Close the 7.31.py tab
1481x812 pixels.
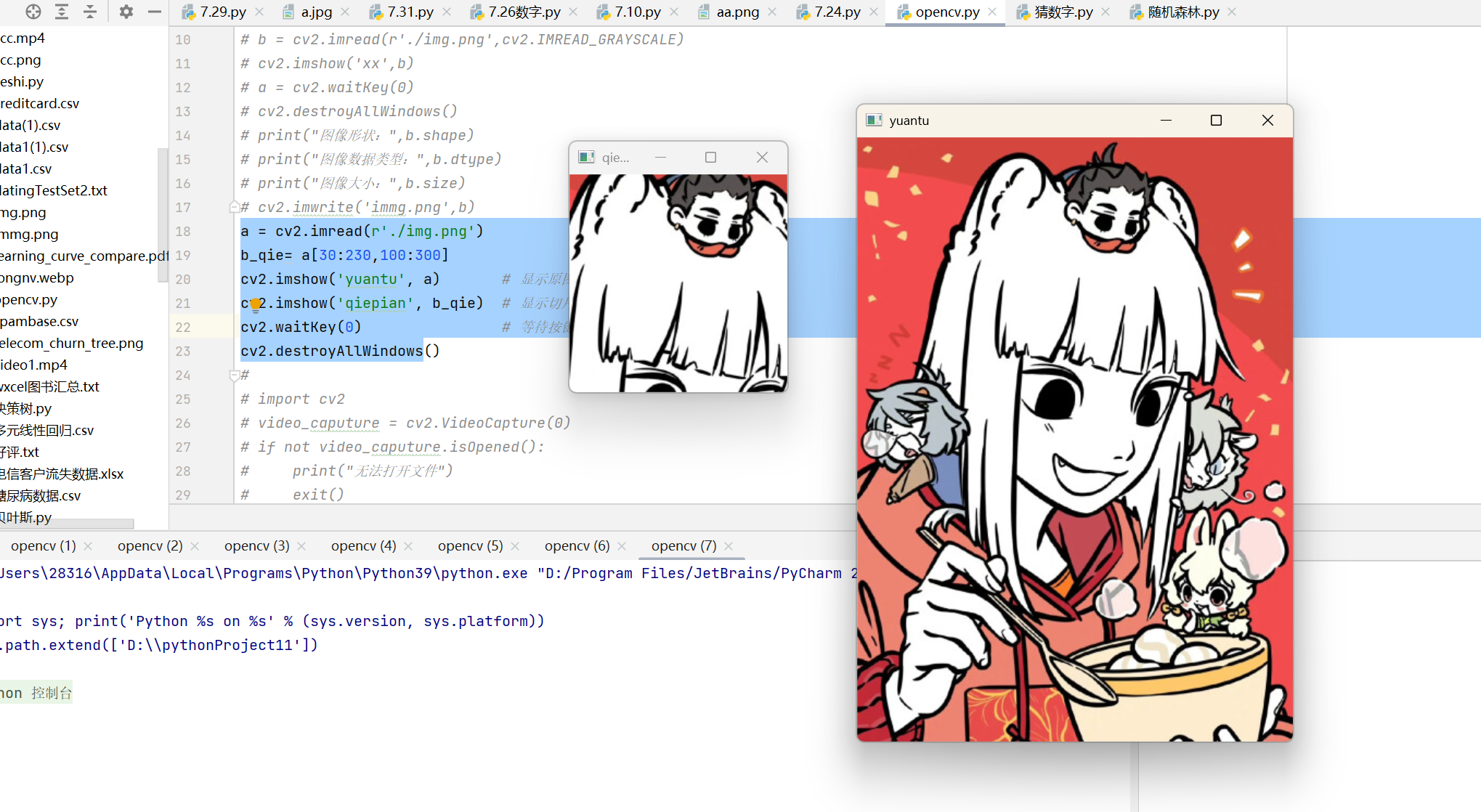point(447,12)
